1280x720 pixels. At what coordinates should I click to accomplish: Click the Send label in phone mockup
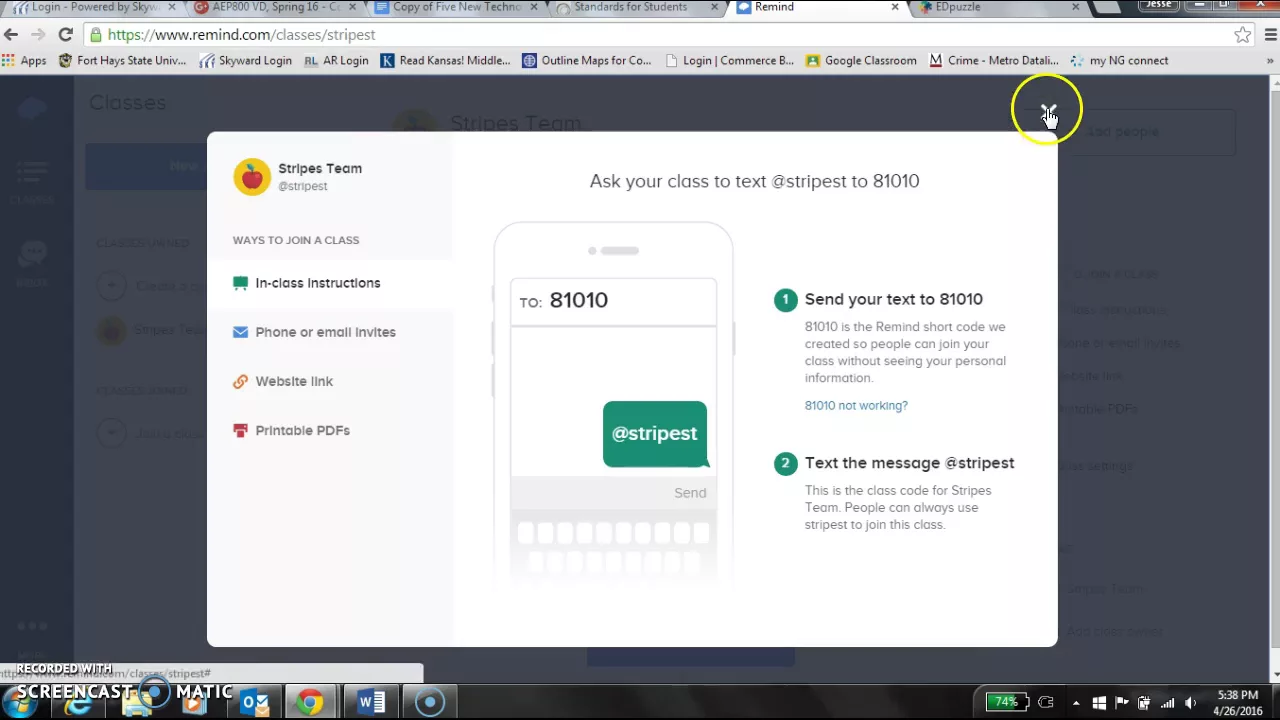point(690,493)
